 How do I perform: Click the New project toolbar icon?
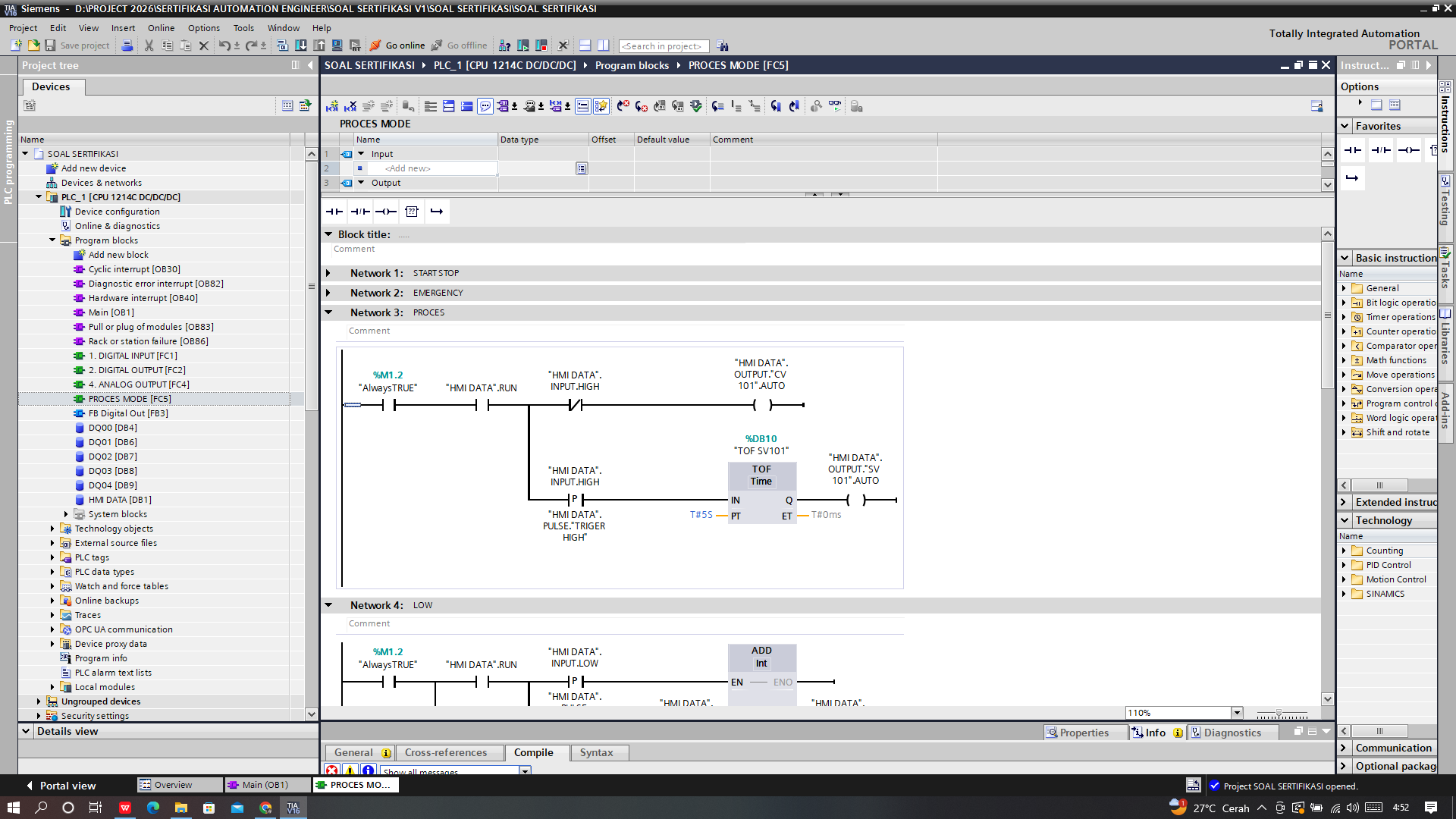(15, 45)
